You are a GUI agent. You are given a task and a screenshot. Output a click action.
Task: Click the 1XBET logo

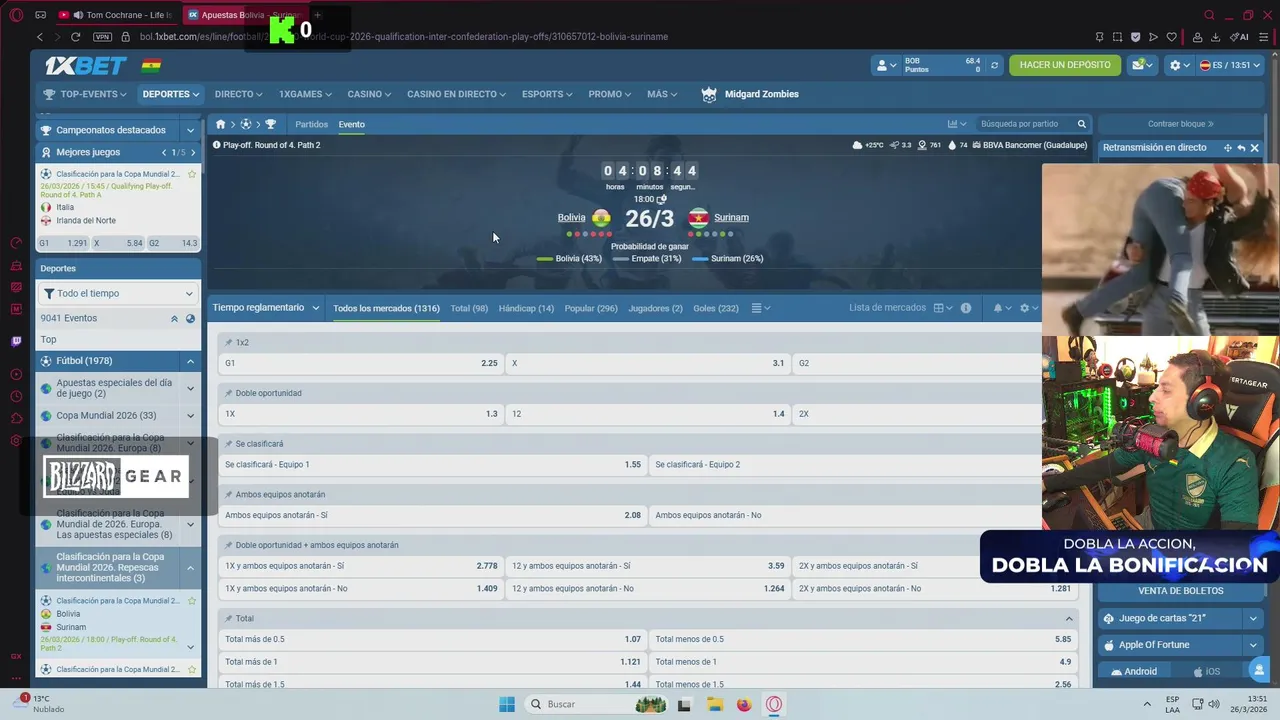[x=85, y=65]
